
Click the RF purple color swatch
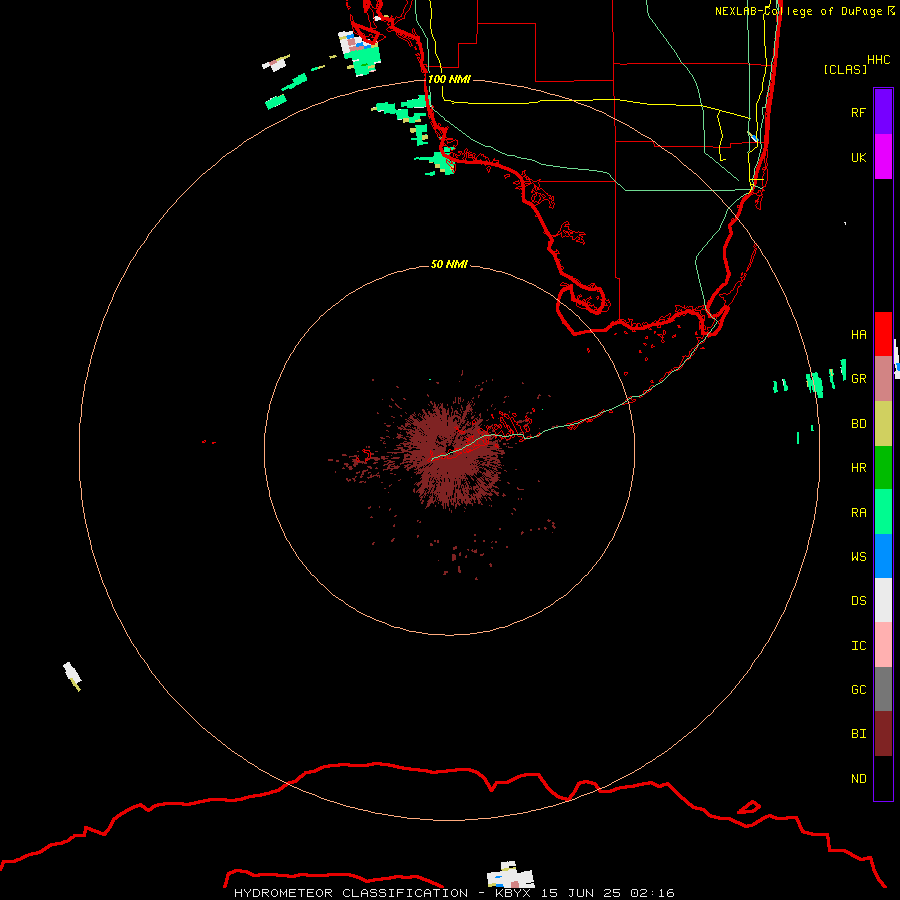point(883,112)
